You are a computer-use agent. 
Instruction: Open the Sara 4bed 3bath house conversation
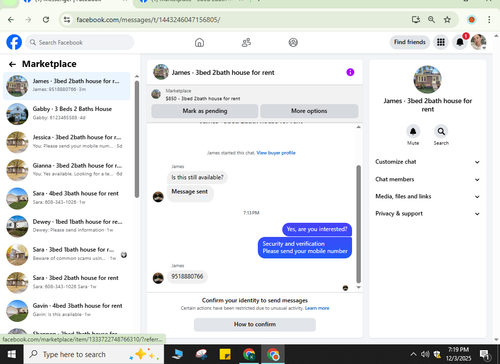point(66,198)
